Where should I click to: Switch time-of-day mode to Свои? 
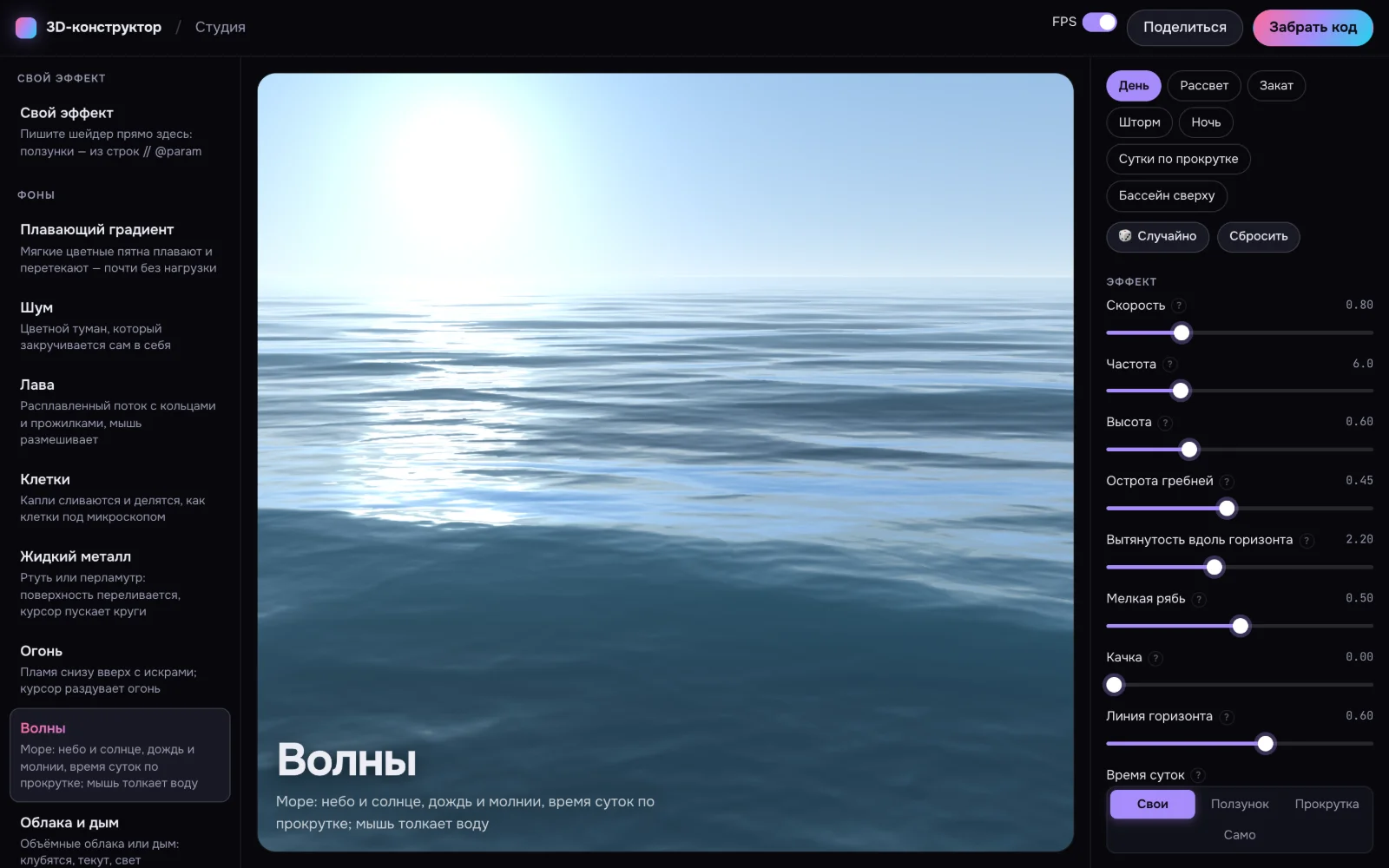1153,805
